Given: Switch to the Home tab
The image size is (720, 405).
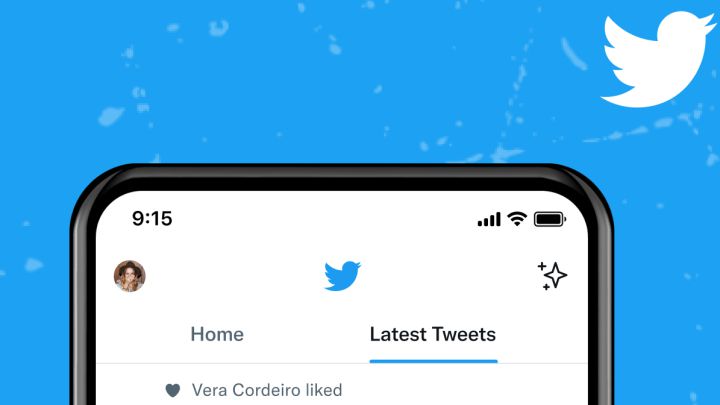Looking at the screenshot, I should point(217,334).
